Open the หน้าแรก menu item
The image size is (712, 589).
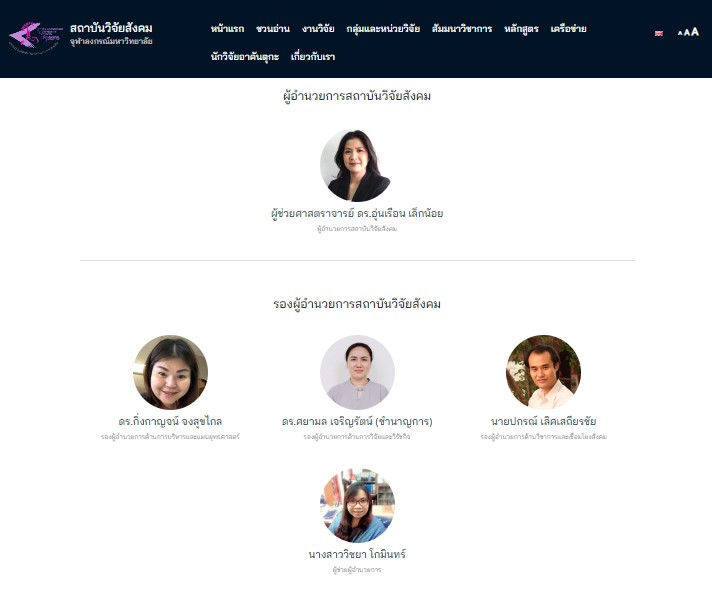click(x=227, y=29)
